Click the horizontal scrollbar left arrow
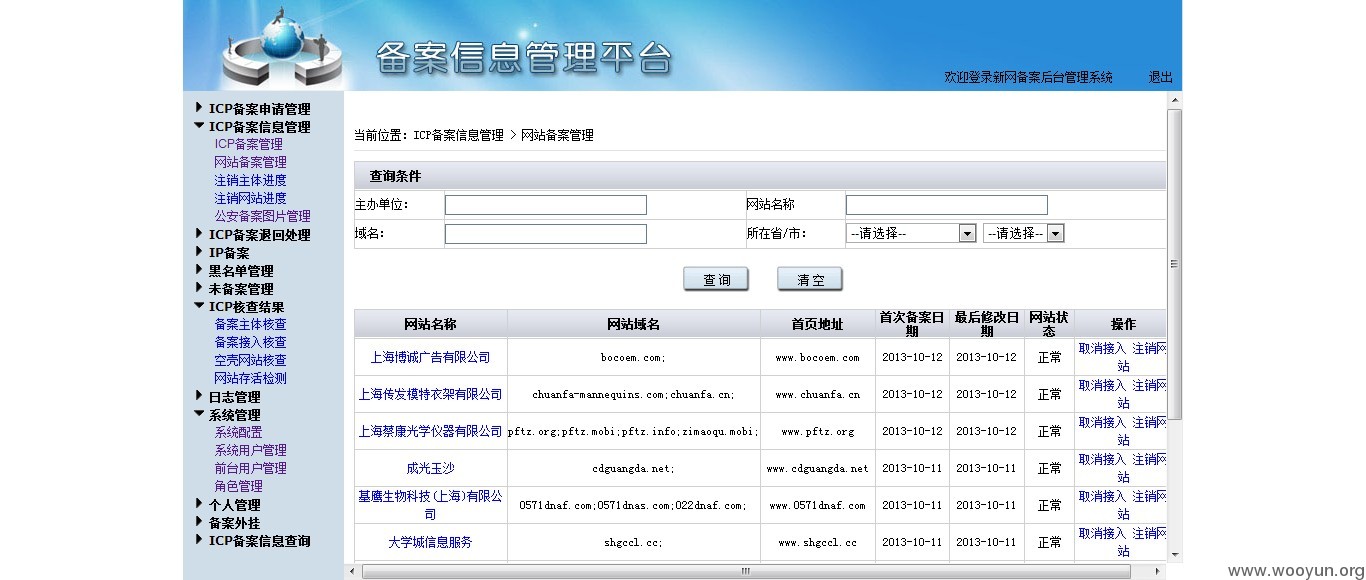This screenshot has height=580, width=1366. (352, 571)
